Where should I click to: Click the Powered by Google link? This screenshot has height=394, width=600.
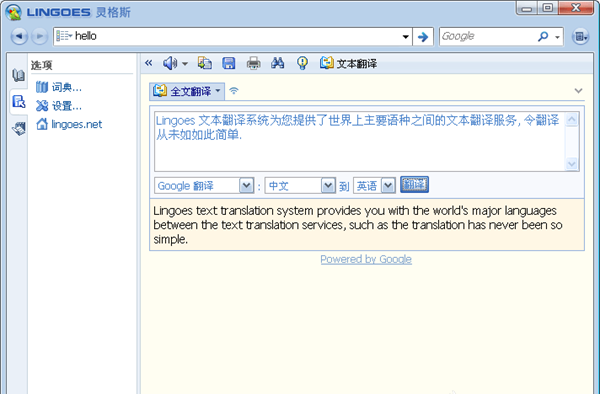click(366, 259)
